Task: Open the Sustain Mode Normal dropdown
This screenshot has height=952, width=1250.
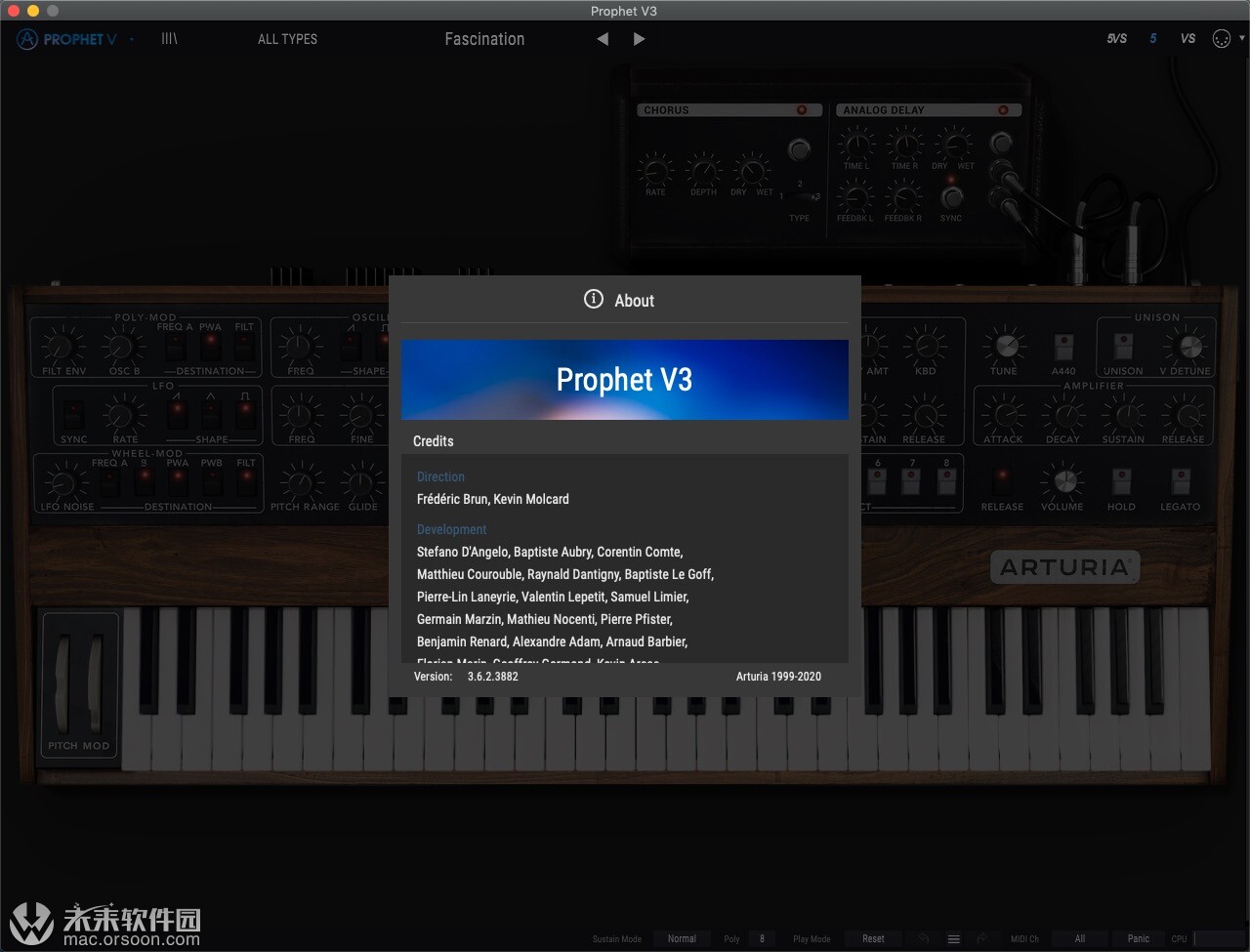Action: 682,939
